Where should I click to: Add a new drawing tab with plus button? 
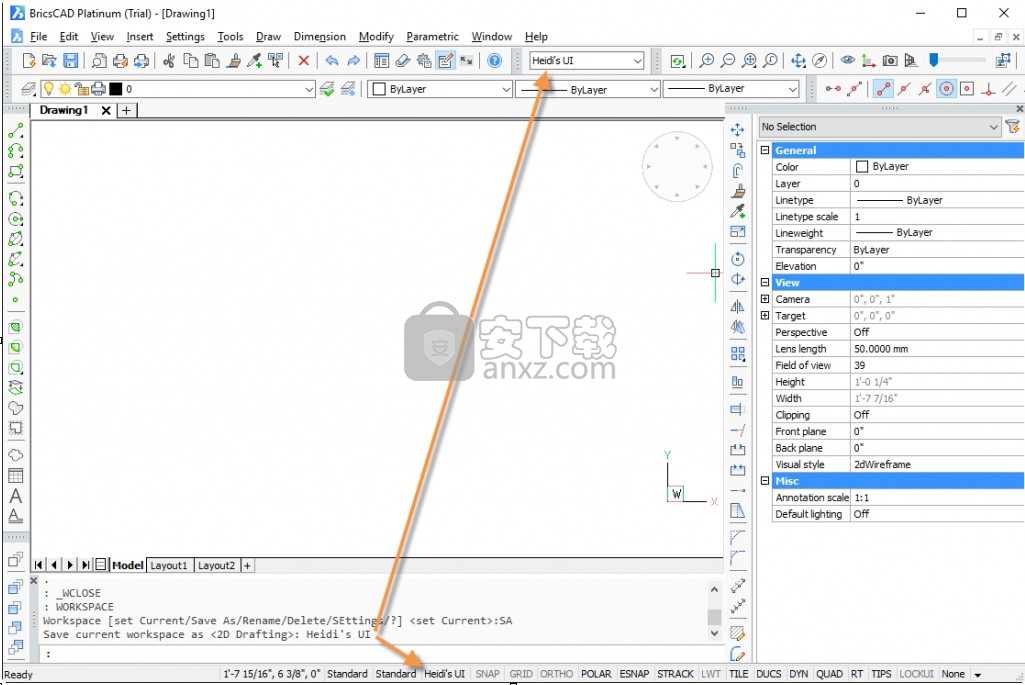pyautogui.click(x=126, y=110)
